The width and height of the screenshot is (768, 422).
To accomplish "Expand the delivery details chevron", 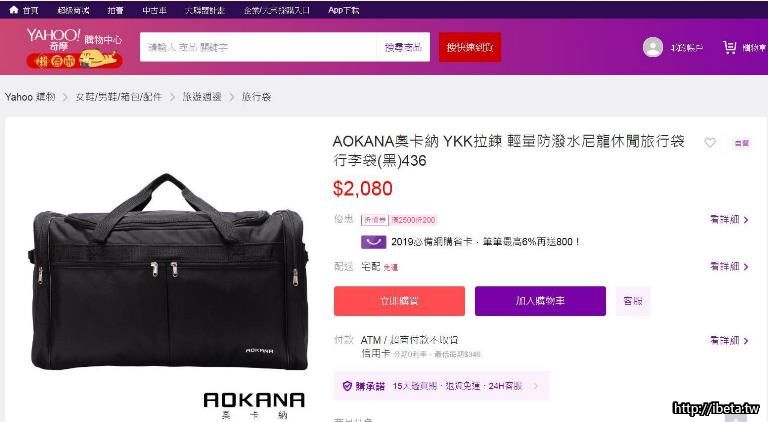I will click(x=746, y=267).
